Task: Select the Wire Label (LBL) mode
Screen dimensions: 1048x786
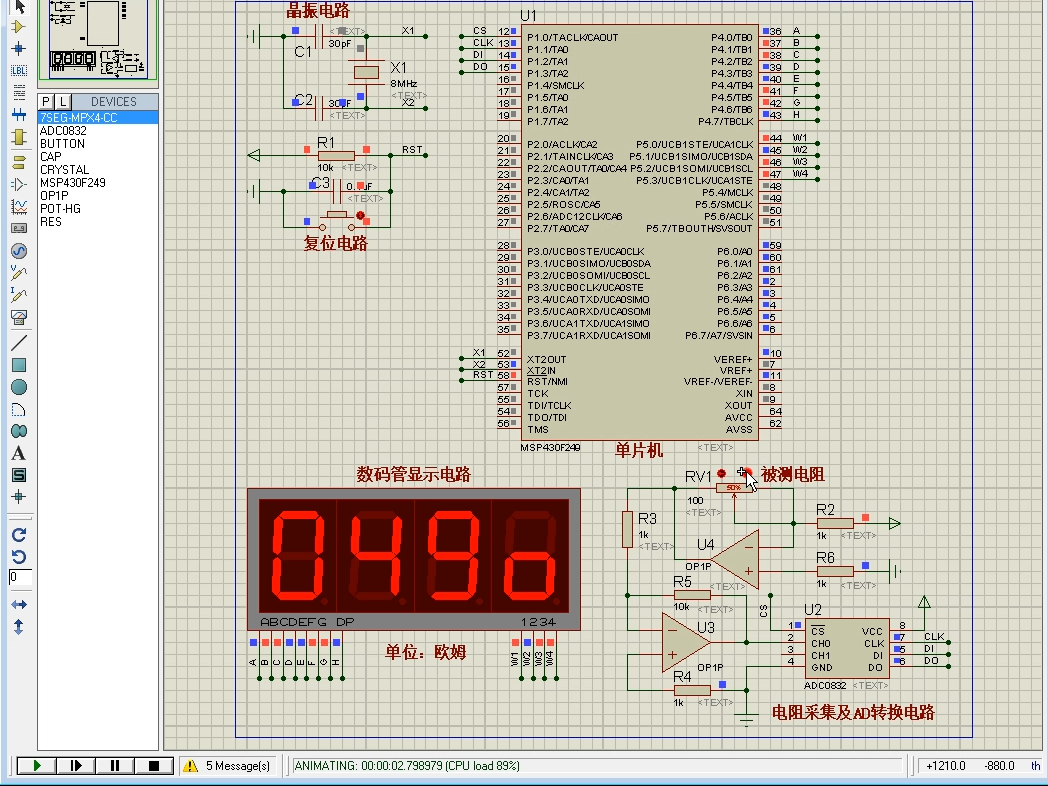Action: click(17, 72)
